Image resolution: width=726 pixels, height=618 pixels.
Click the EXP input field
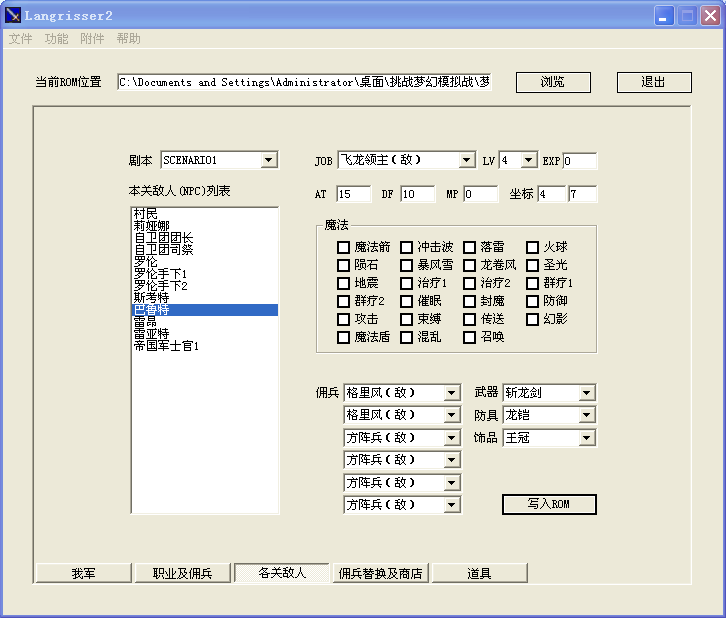[x=580, y=161]
